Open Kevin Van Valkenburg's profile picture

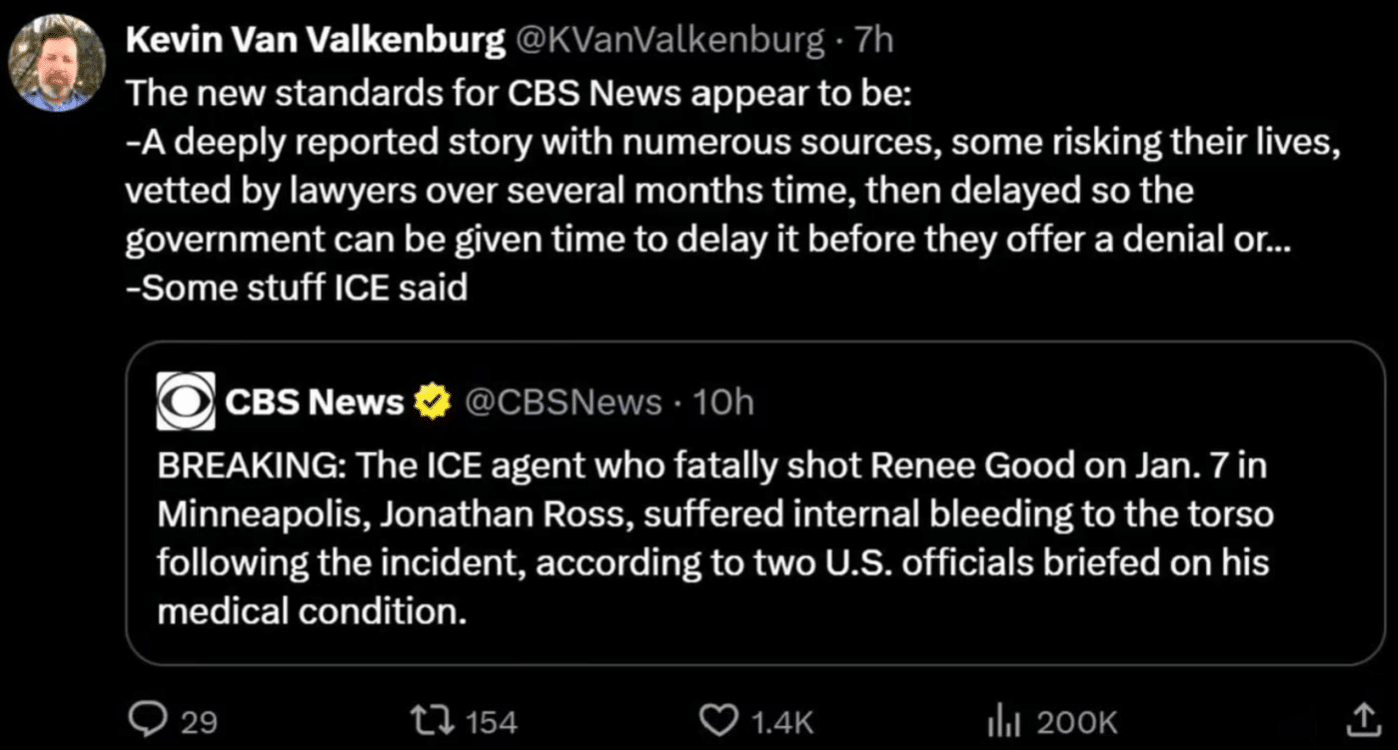(x=57, y=63)
